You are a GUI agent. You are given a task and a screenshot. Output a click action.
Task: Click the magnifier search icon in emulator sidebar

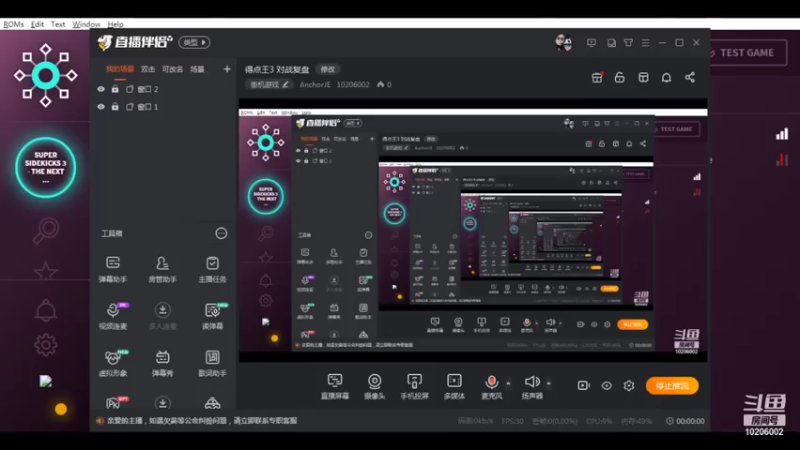(46, 231)
